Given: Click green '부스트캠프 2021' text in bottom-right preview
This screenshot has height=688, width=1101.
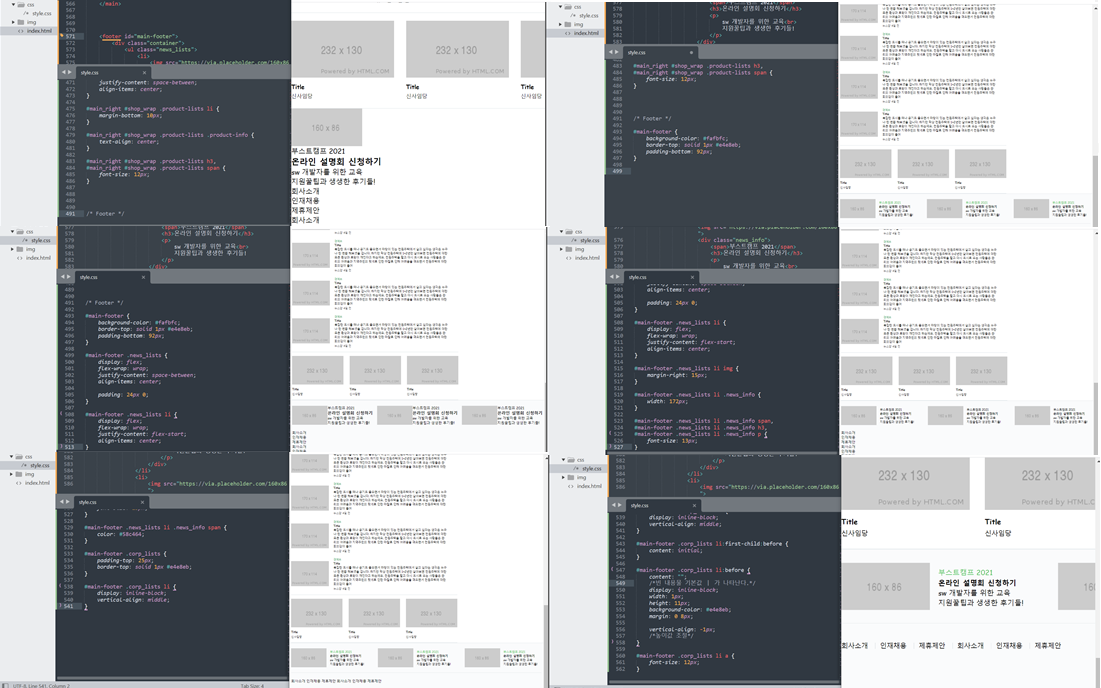Looking at the screenshot, I should 965,572.
